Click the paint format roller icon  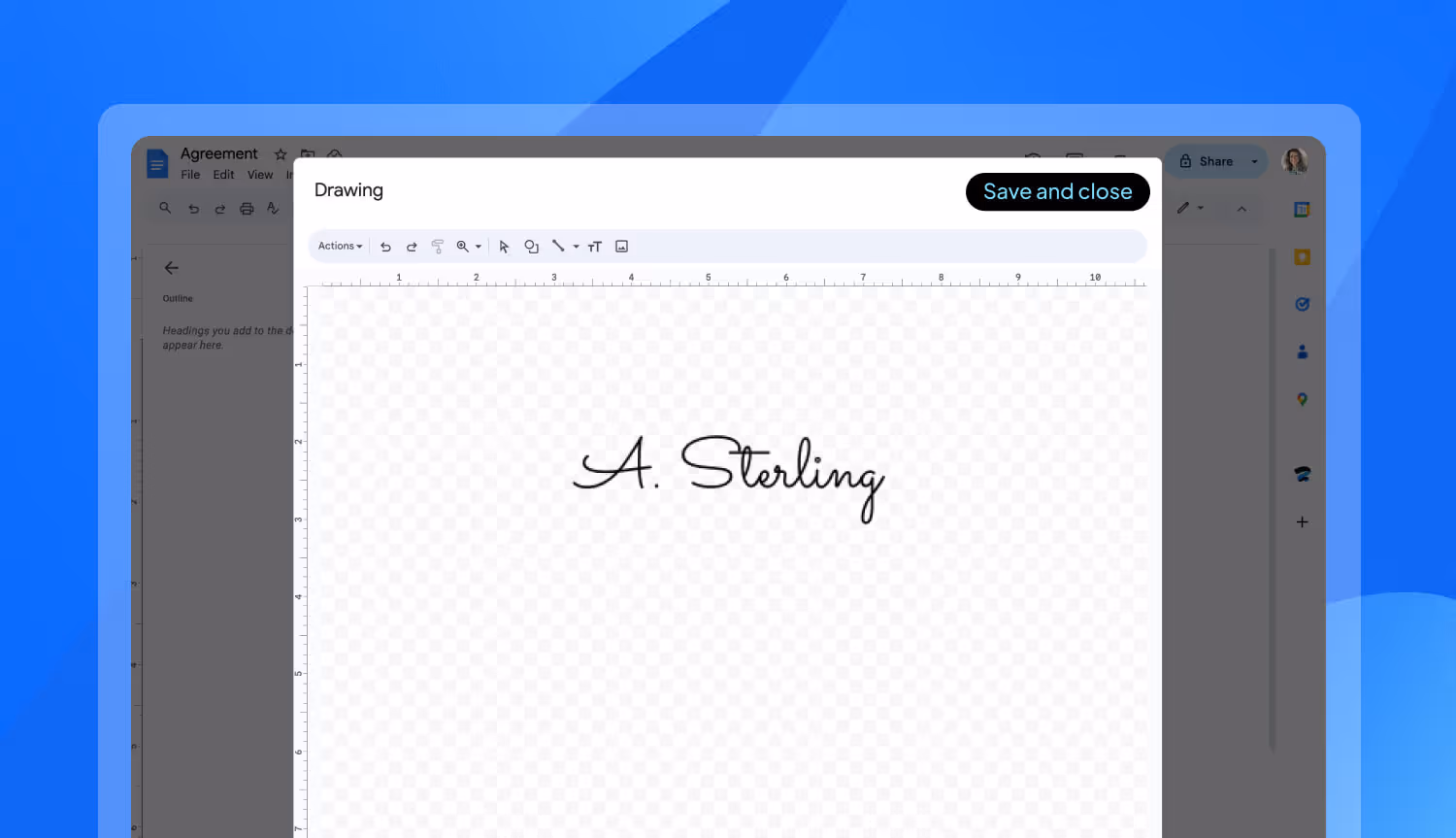437,247
